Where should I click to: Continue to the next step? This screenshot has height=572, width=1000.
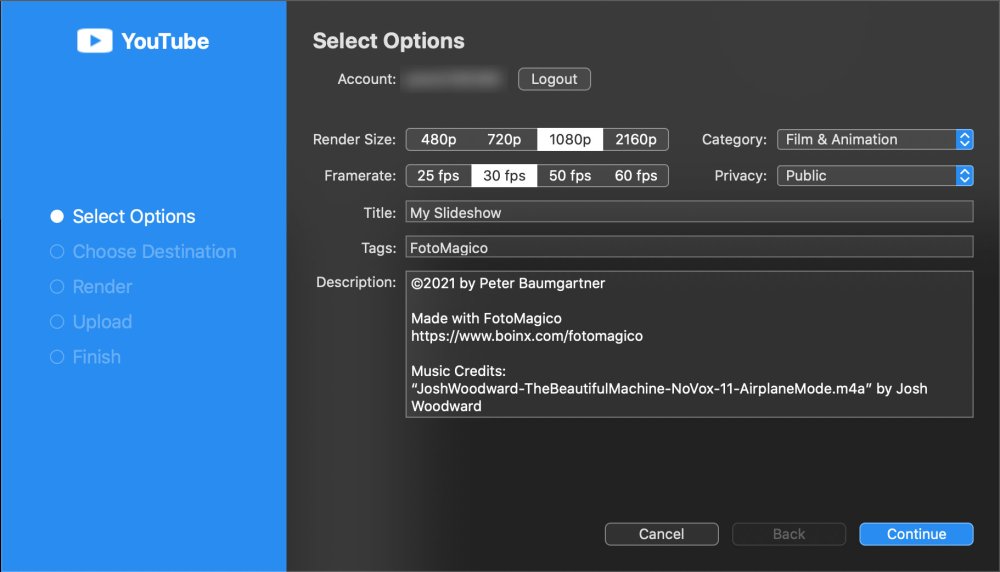(916, 534)
